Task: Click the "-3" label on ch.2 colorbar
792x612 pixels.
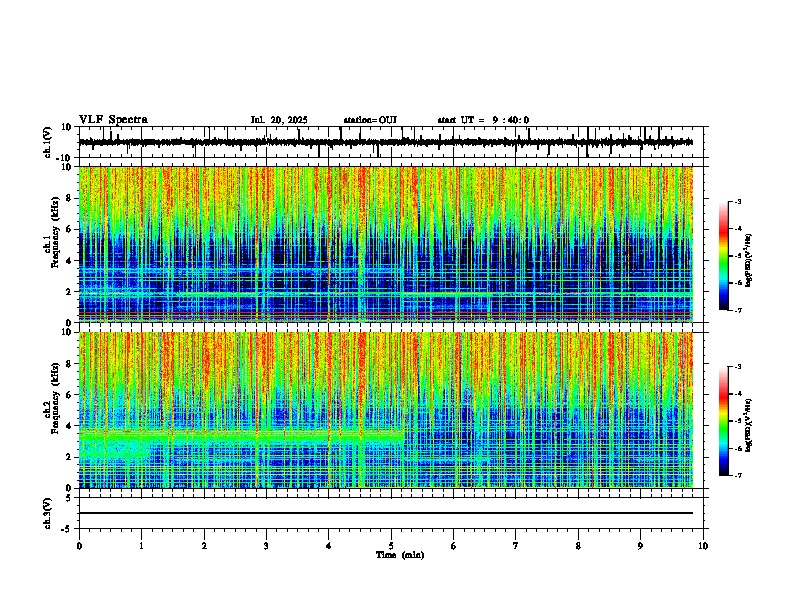Action: [x=738, y=367]
